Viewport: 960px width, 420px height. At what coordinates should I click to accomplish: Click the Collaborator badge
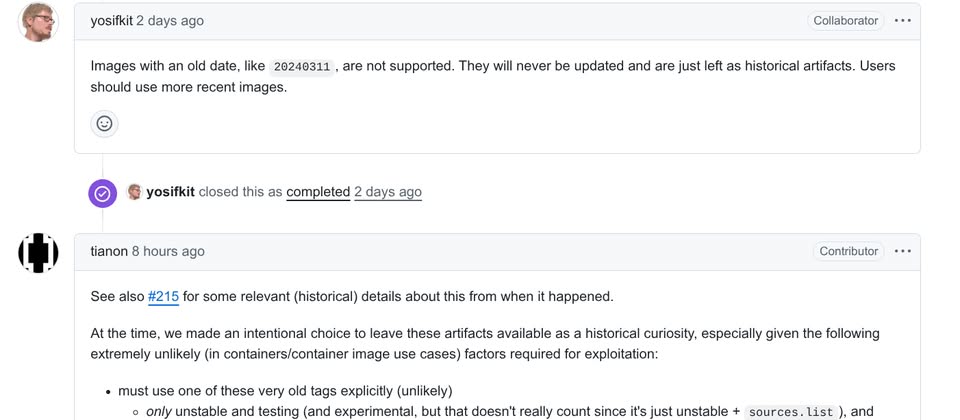coord(846,20)
